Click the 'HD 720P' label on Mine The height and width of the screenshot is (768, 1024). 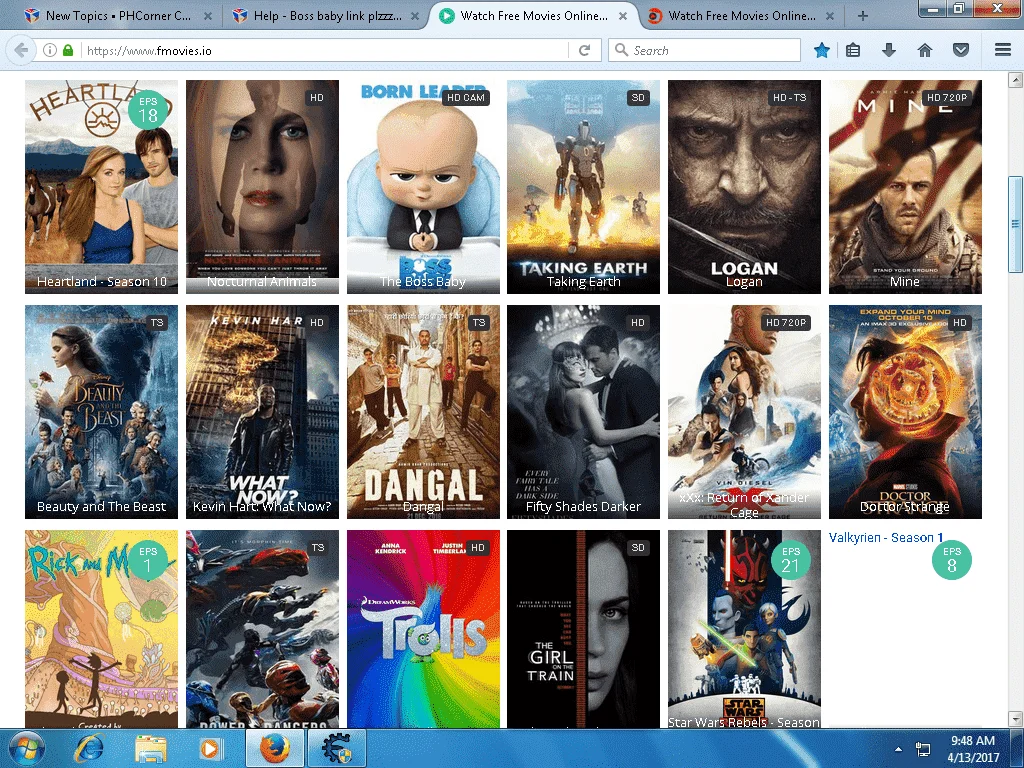(x=947, y=97)
